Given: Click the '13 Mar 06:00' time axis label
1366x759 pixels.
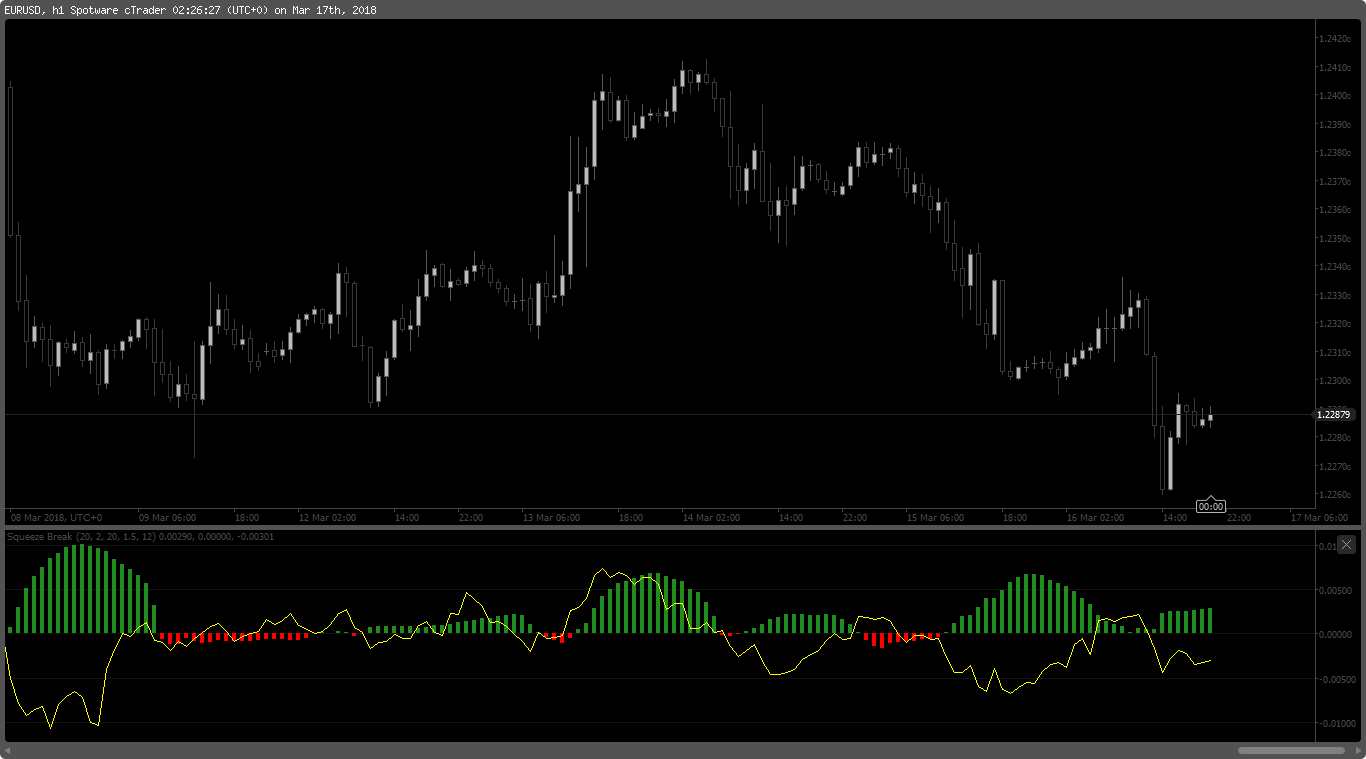Looking at the screenshot, I should [x=551, y=518].
